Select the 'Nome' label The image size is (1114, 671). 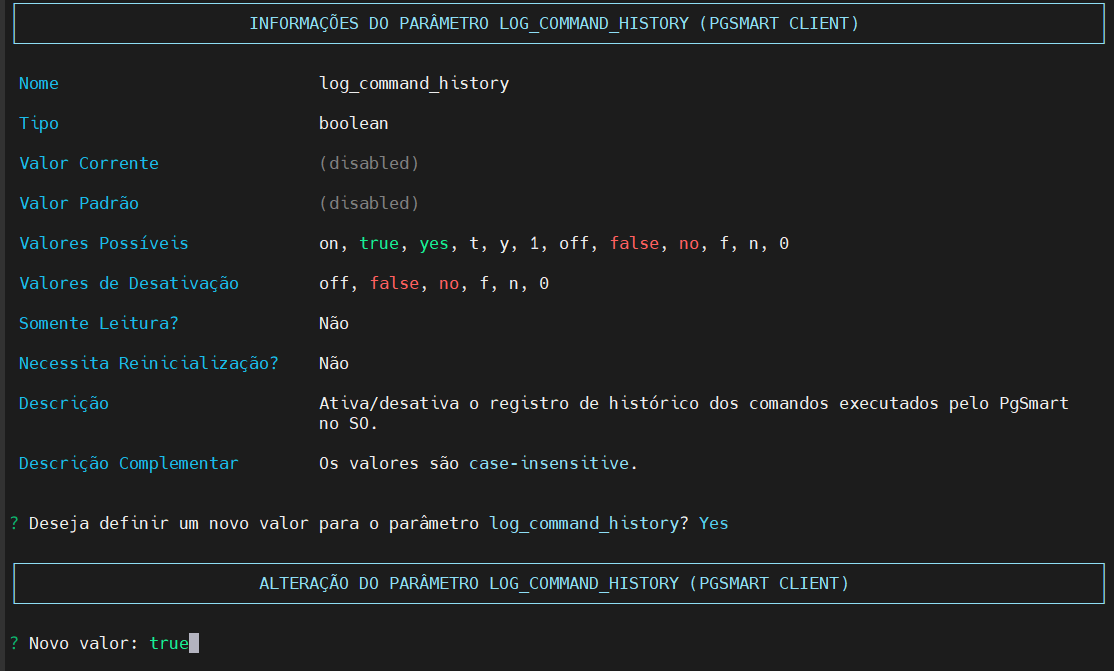tap(38, 83)
